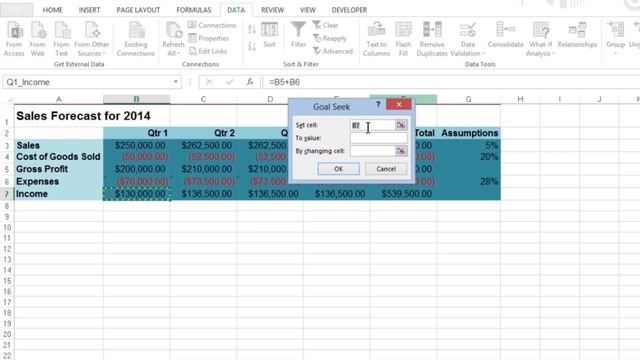The height and width of the screenshot is (360, 640).
Task: Select column B header
Action: (x=136, y=99)
